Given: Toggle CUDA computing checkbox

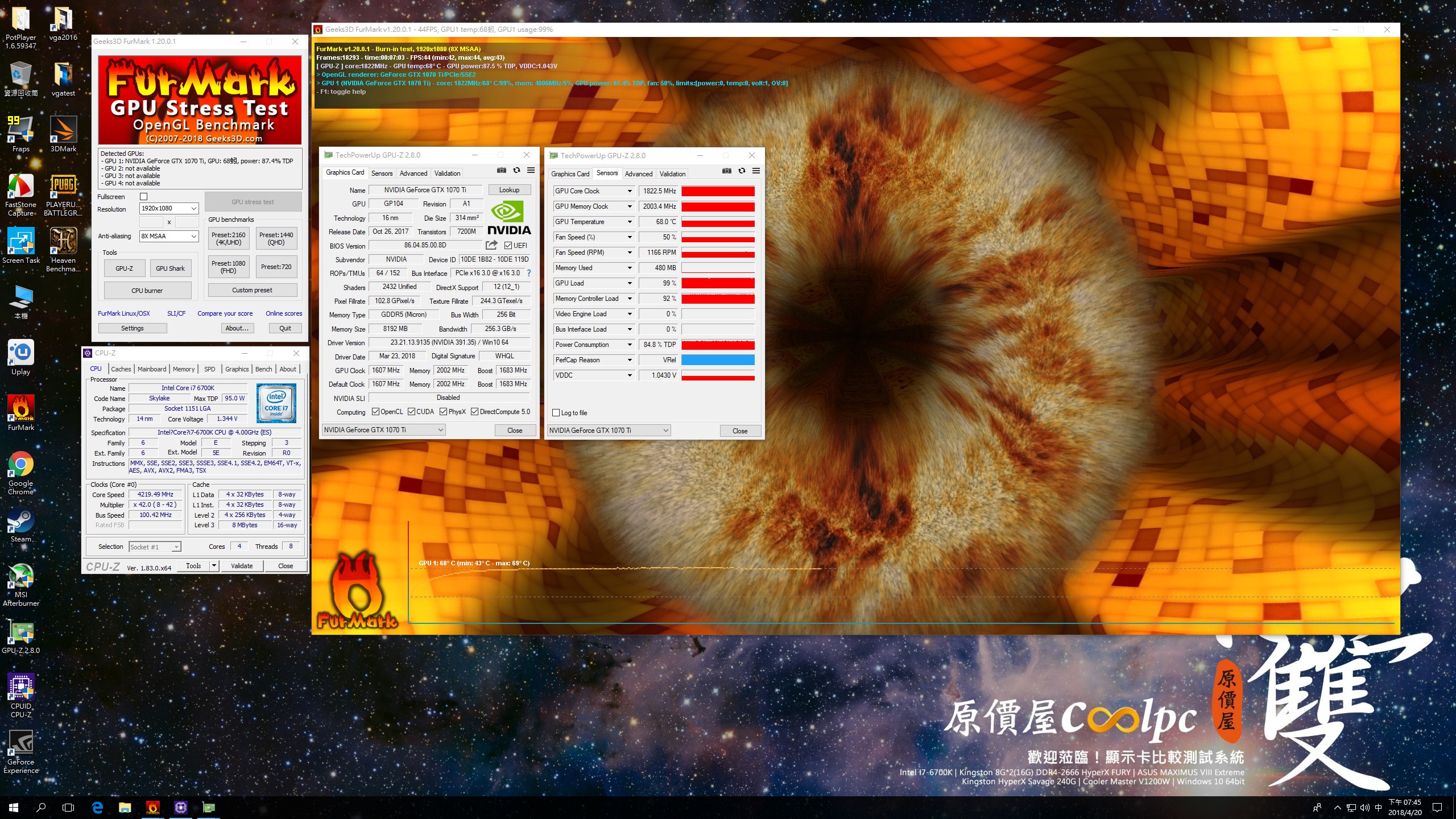Looking at the screenshot, I should click(x=411, y=412).
